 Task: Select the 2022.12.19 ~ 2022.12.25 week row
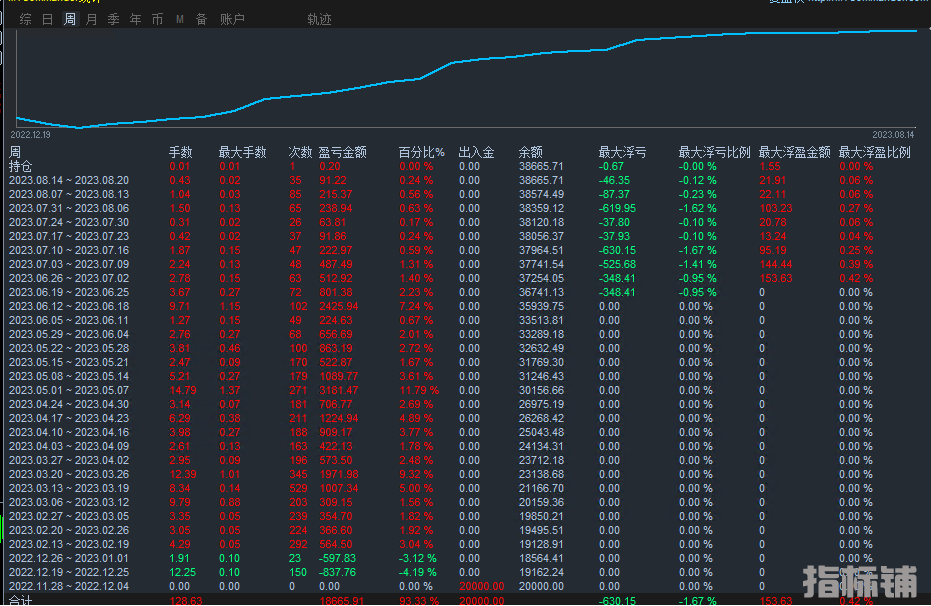click(69, 572)
